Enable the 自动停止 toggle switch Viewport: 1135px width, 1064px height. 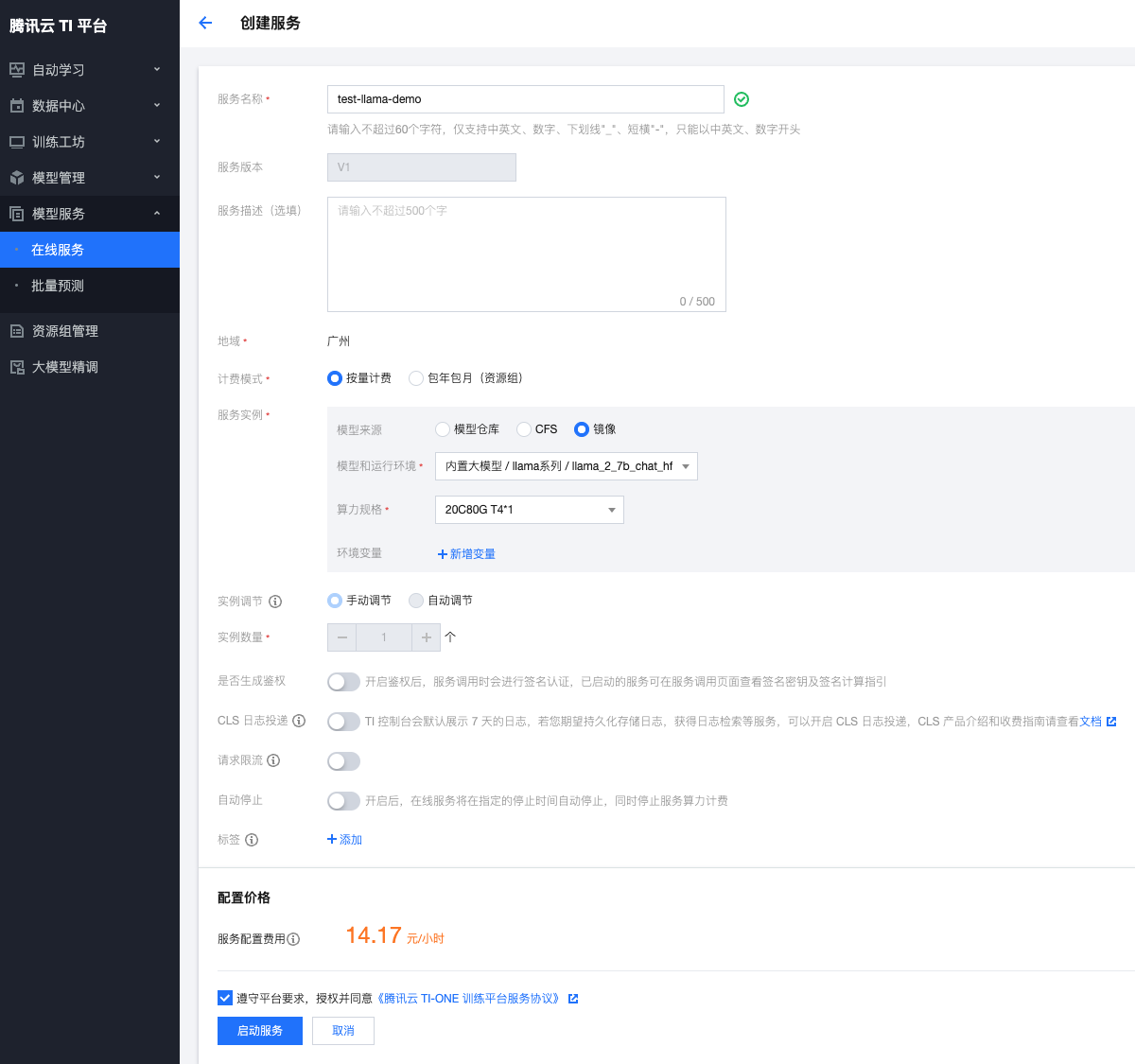[343, 801]
